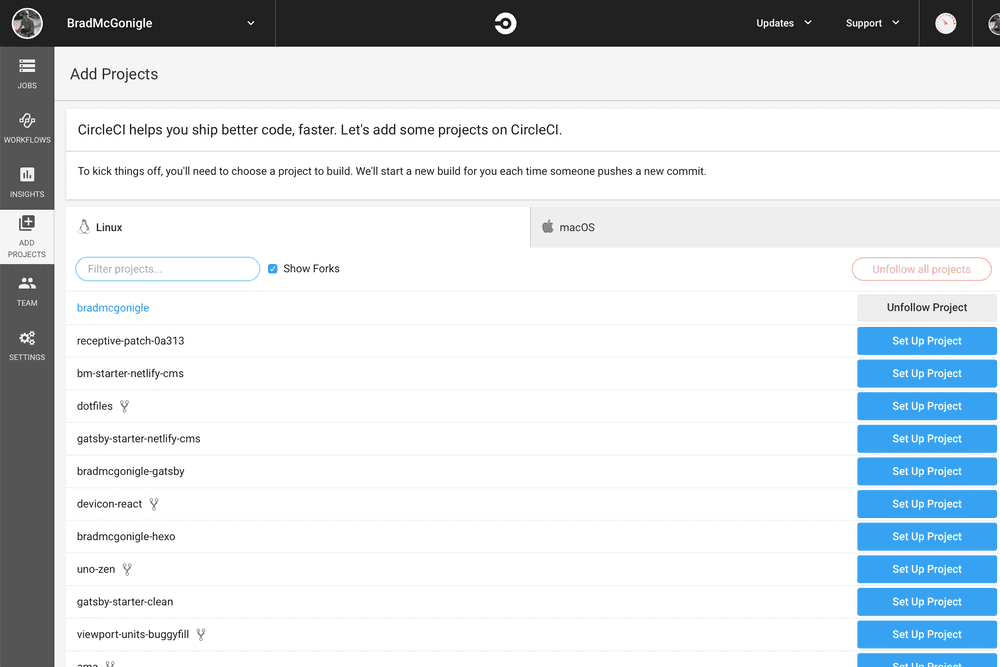Click fork icon next to viewport-units-buggyfill

[x=201, y=634]
